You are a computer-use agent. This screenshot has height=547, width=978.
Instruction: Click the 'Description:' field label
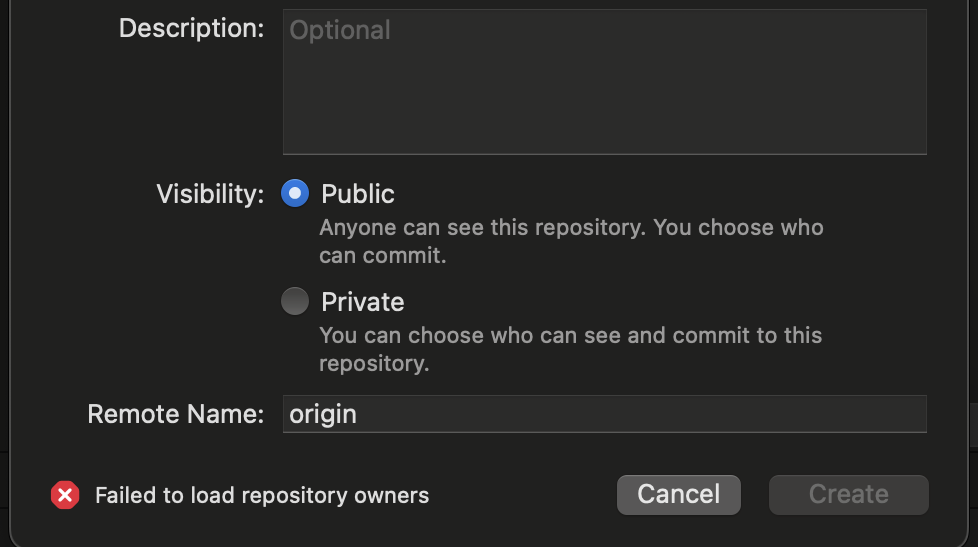(191, 28)
